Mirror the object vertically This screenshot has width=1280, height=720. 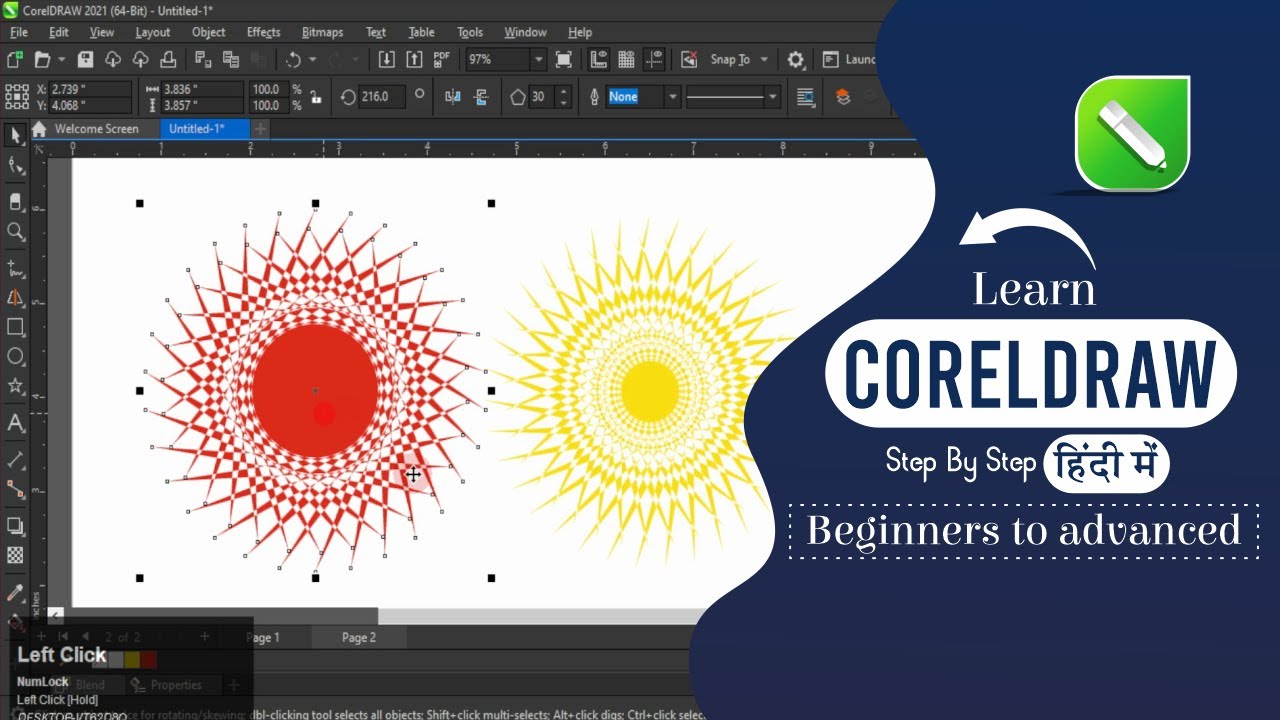(481, 97)
